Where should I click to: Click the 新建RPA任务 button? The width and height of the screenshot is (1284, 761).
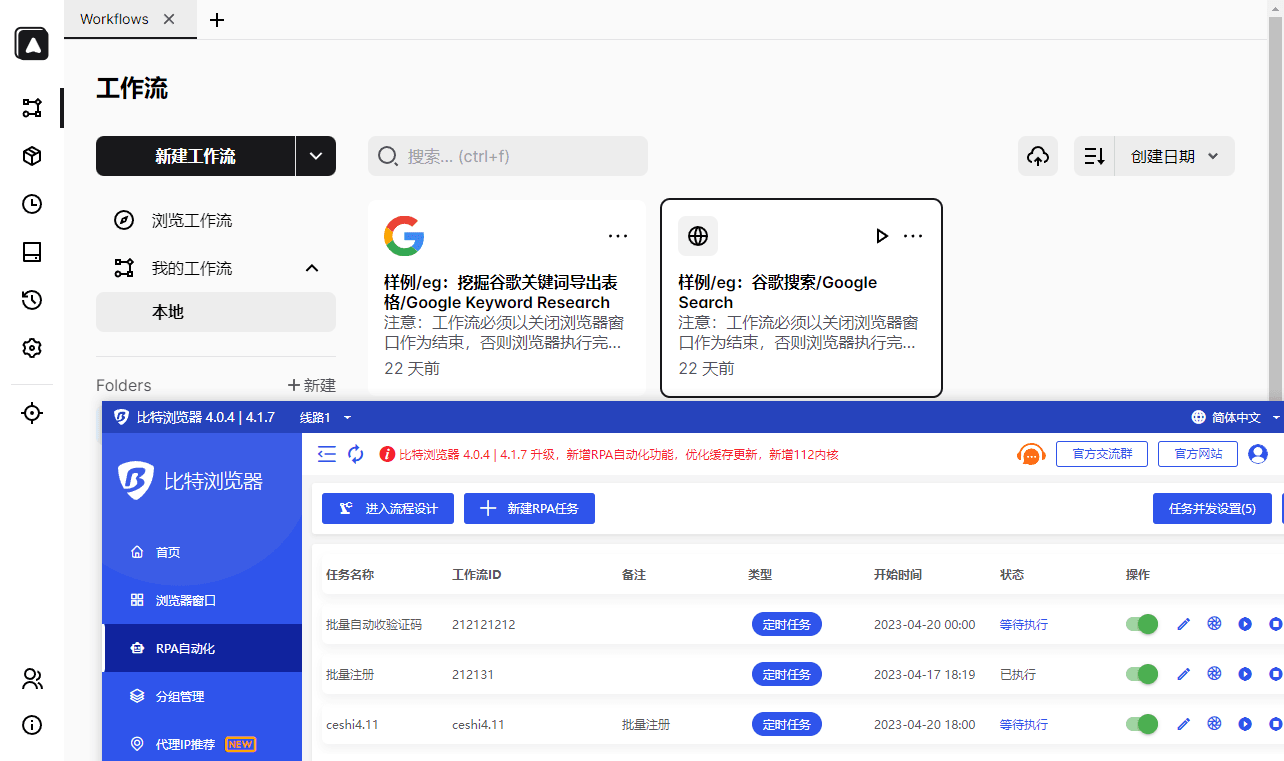[x=529, y=508]
